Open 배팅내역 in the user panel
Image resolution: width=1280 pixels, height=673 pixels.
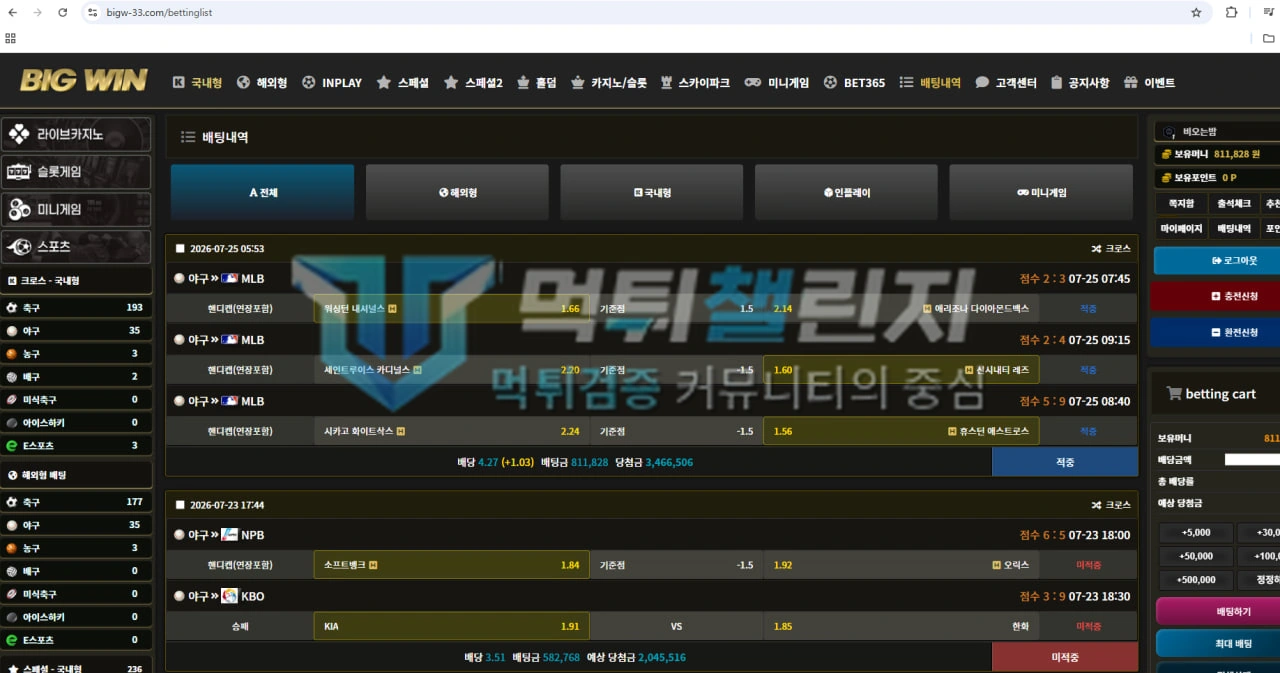(1233, 228)
